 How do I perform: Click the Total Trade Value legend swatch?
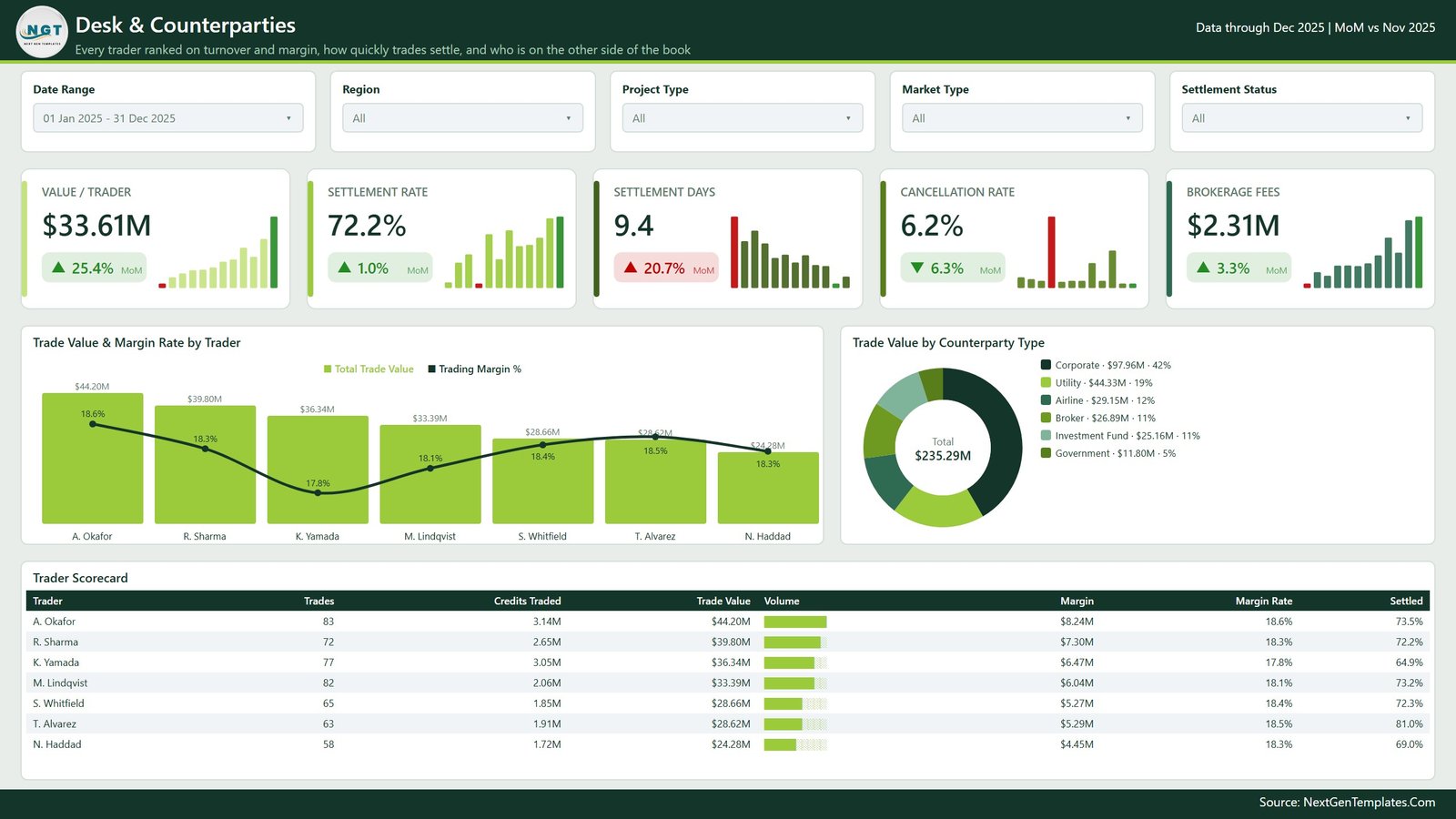[x=328, y=369]
